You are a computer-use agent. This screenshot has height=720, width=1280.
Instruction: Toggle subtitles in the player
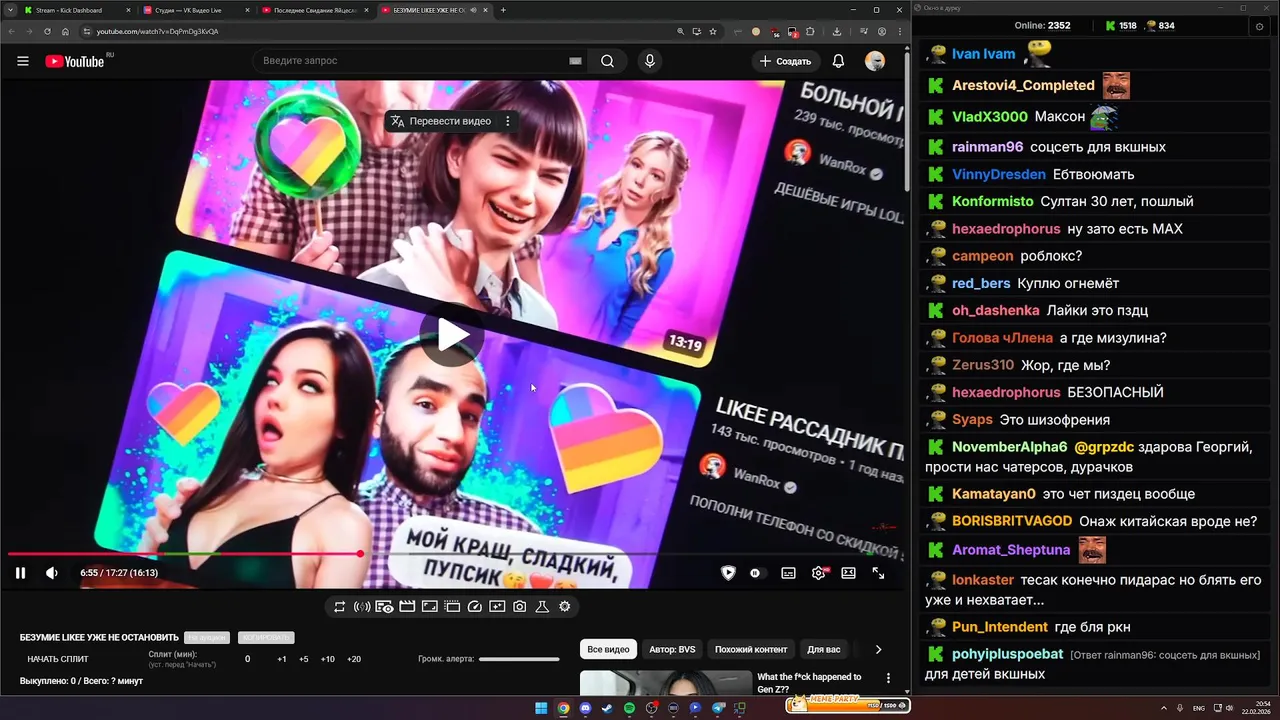pos(788,573)
